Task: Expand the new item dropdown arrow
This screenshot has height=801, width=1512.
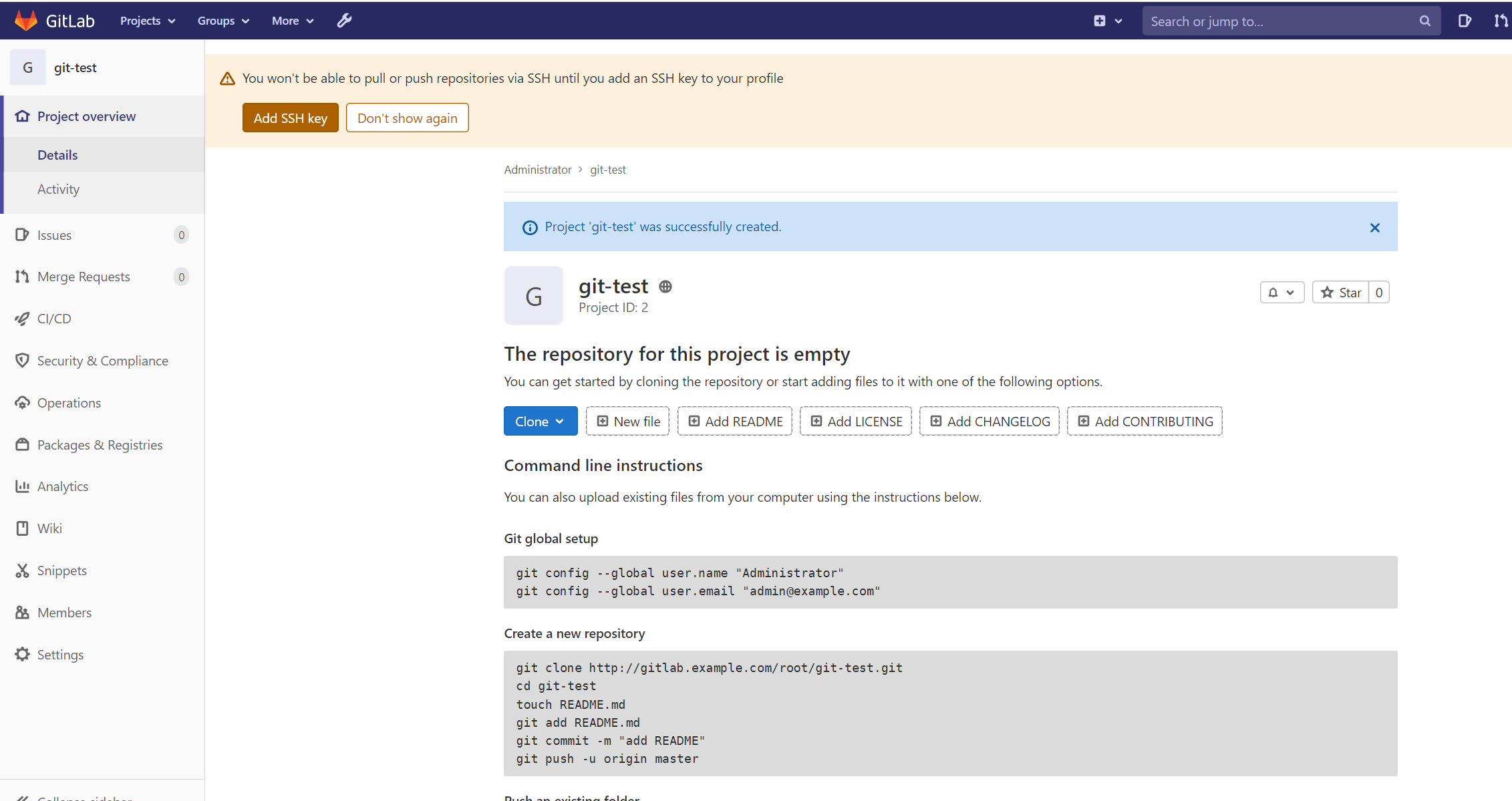Action: pos(1118,21)
